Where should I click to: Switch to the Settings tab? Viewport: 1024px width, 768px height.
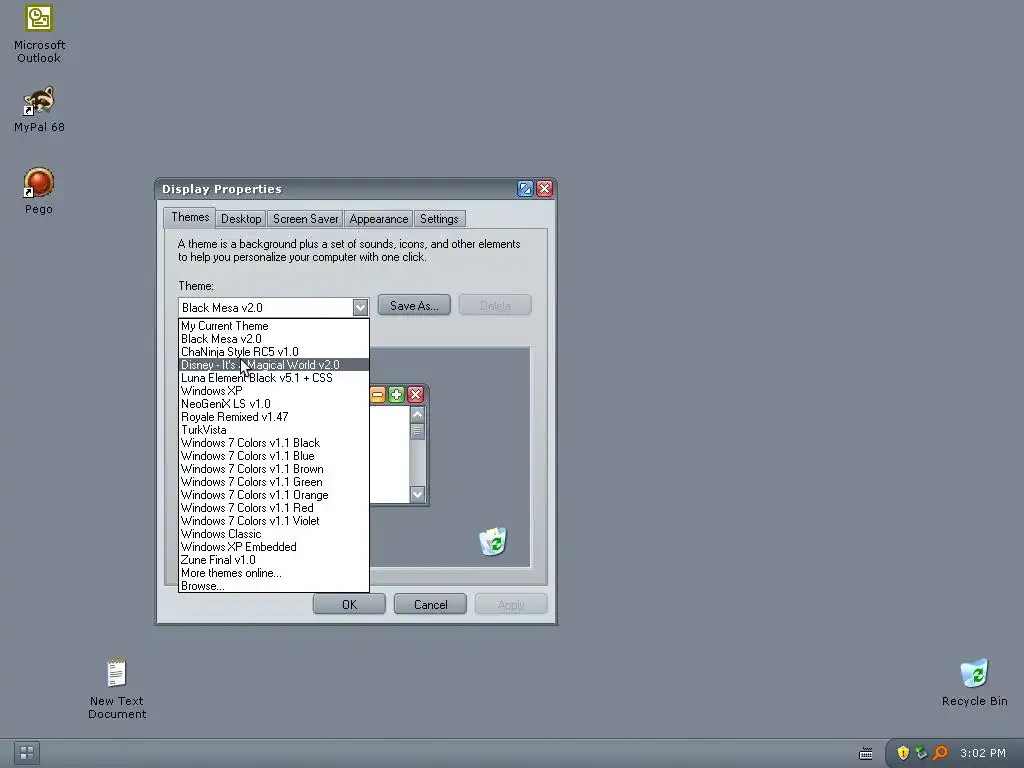pyautogui.click(x=439, y=219)
